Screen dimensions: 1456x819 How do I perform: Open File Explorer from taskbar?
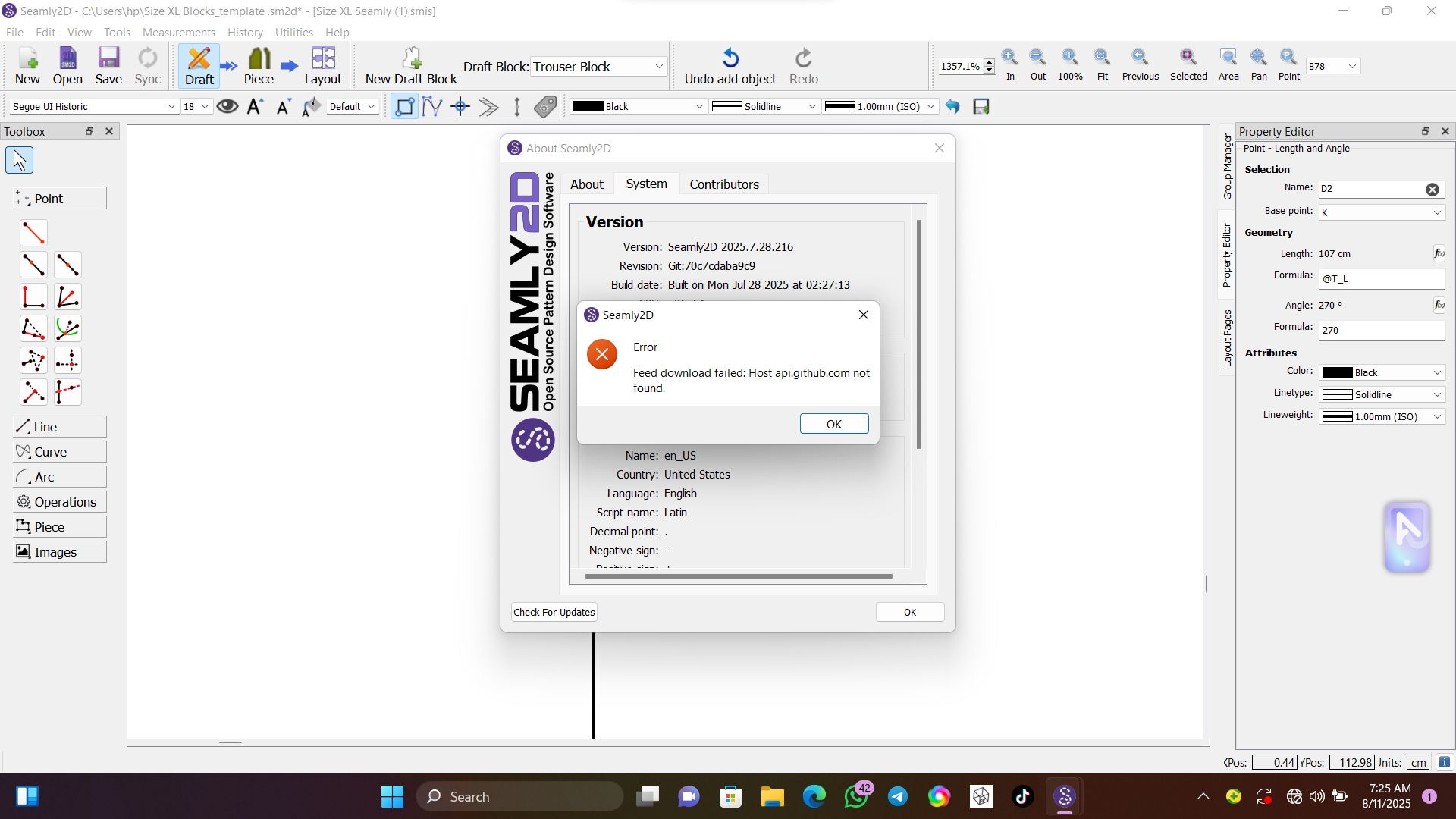(x=772, y=796)
